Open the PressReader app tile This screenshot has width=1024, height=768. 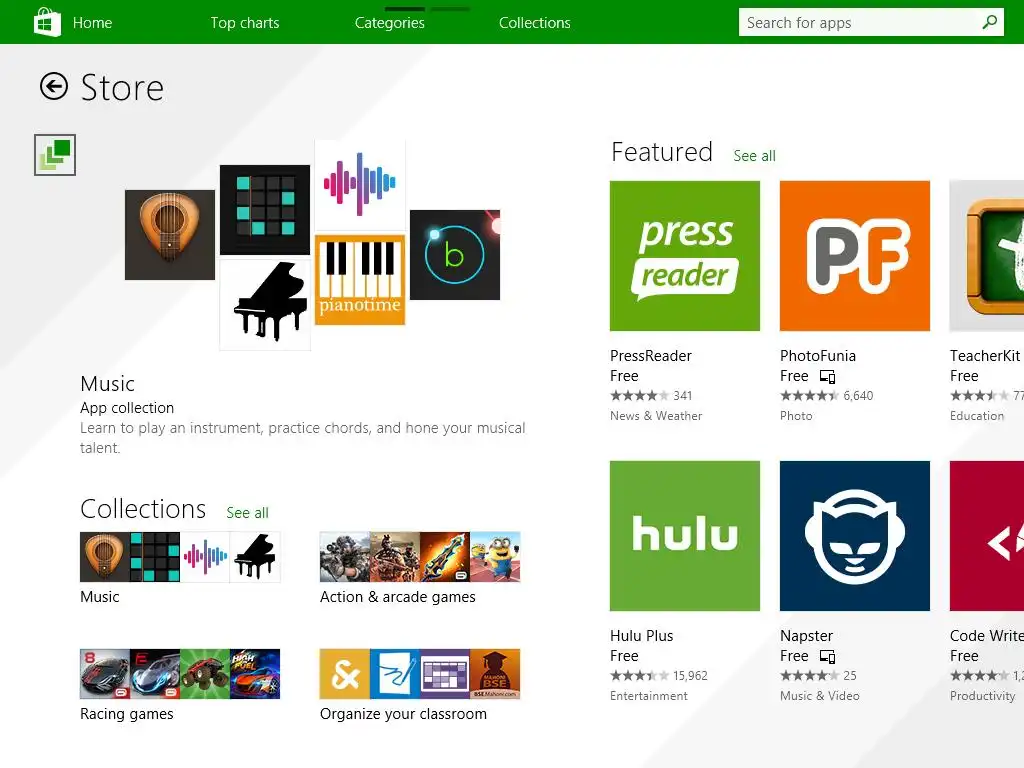[x=684, y=256]
